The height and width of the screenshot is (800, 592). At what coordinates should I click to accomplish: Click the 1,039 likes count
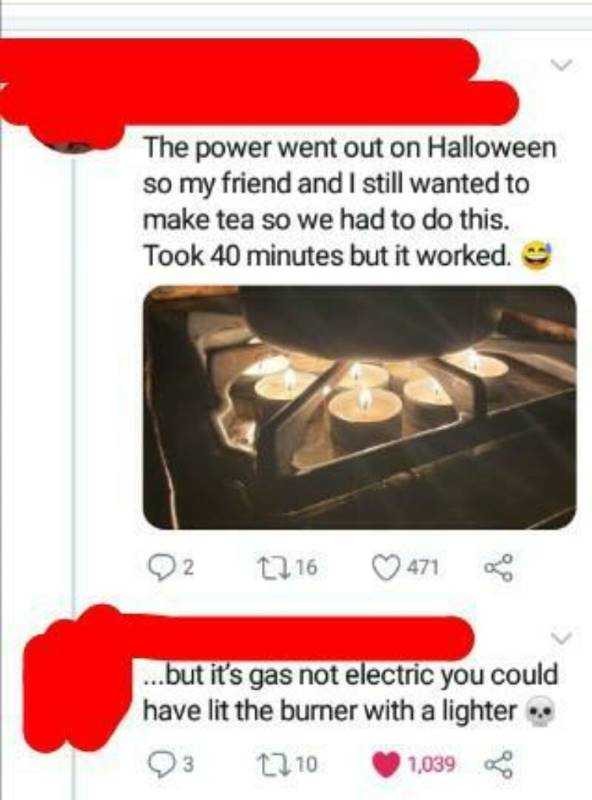coord(430,764)
